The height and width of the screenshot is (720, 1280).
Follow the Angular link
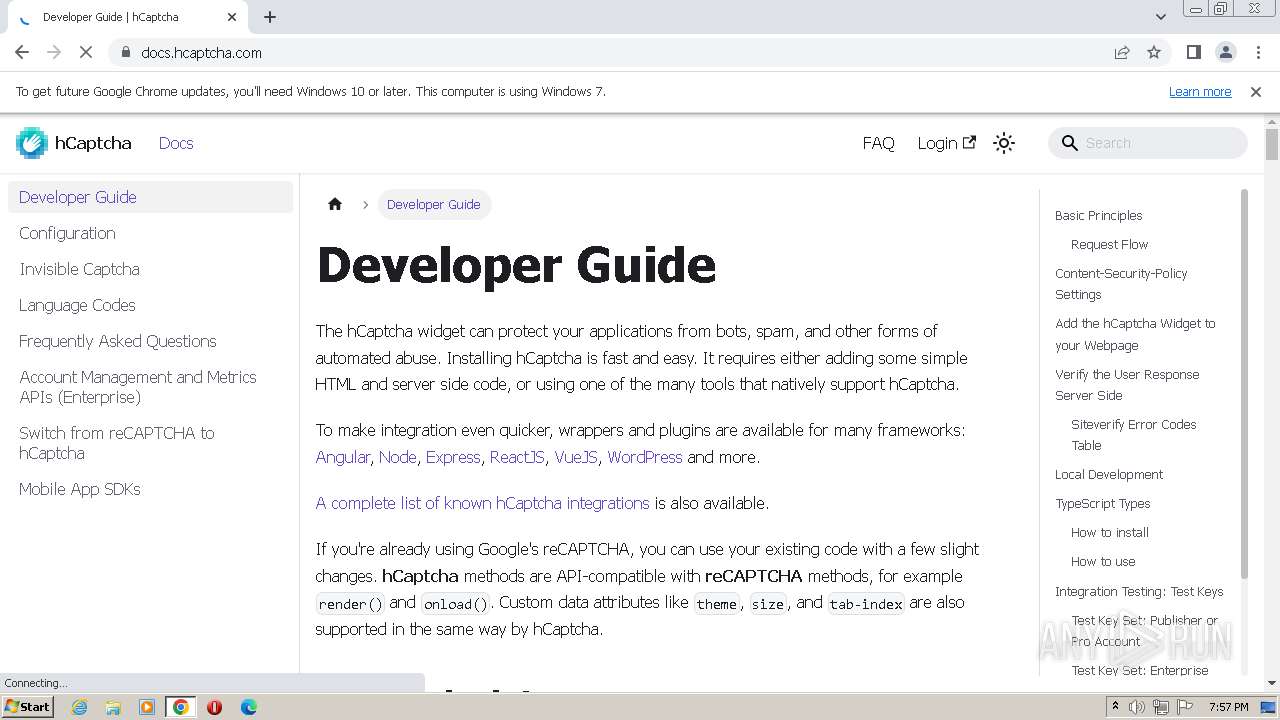point(343,457)
